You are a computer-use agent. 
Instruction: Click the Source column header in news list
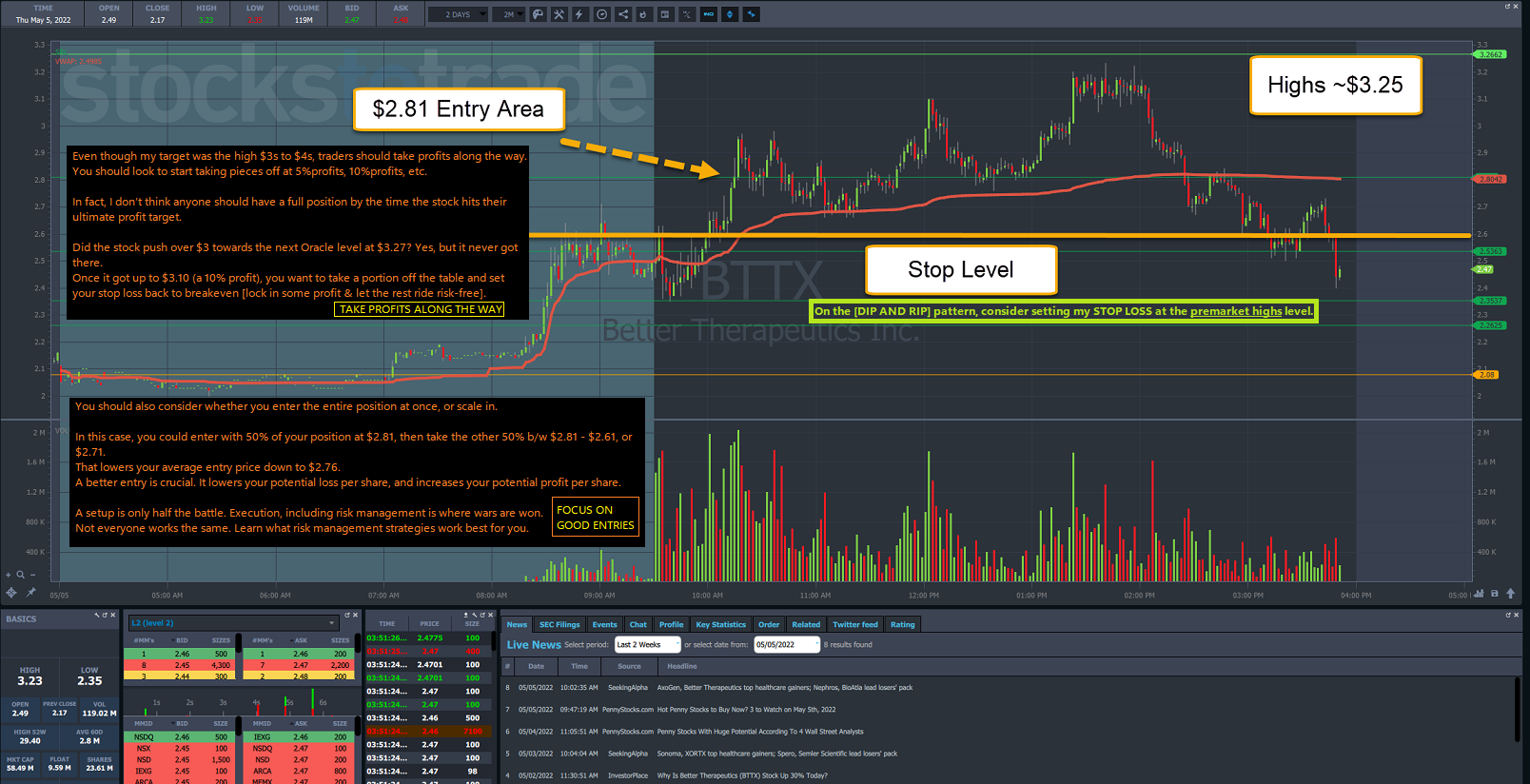coord(630,666)
